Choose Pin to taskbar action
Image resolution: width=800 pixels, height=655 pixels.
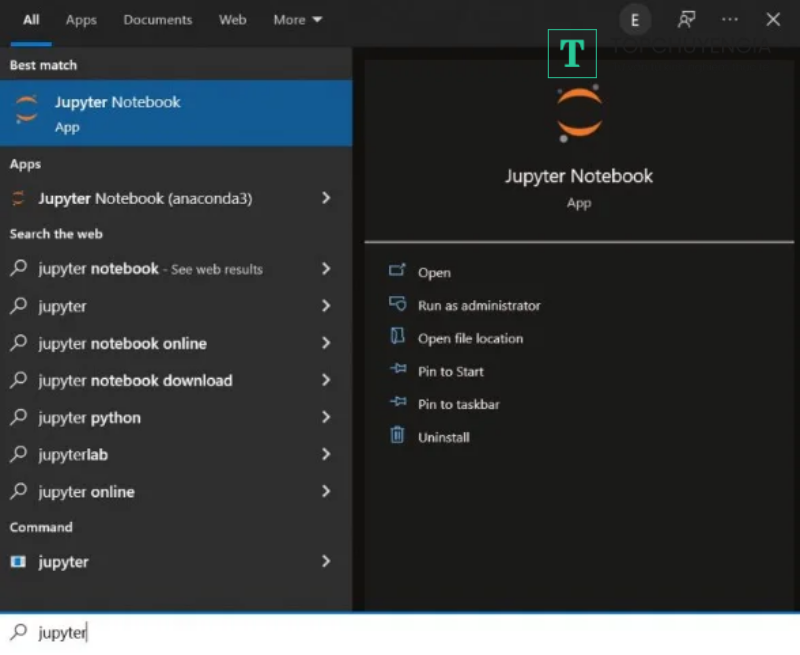click(458, 404)
